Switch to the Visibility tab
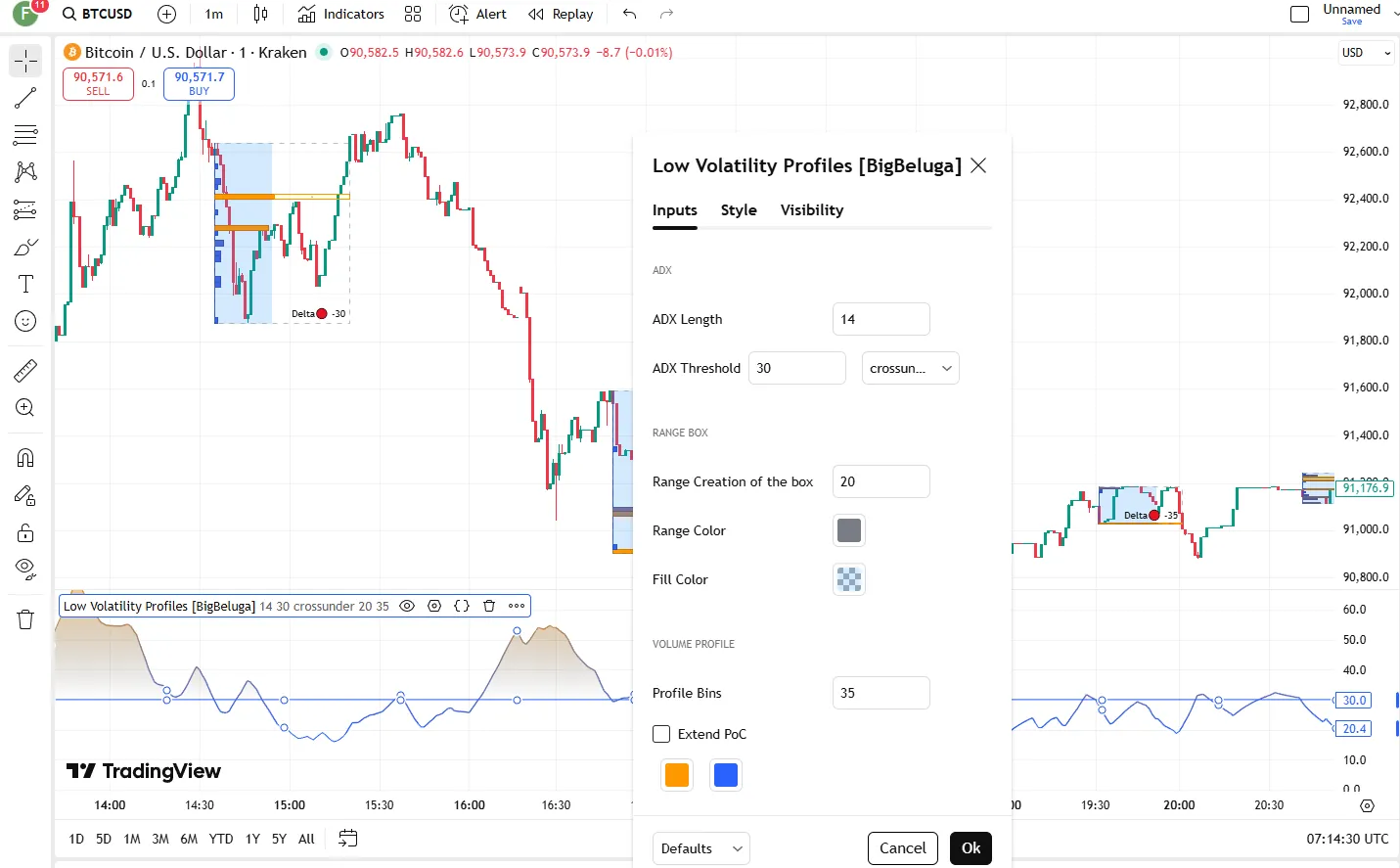Viewport: 1400px width, 868px height. point(811,210)
